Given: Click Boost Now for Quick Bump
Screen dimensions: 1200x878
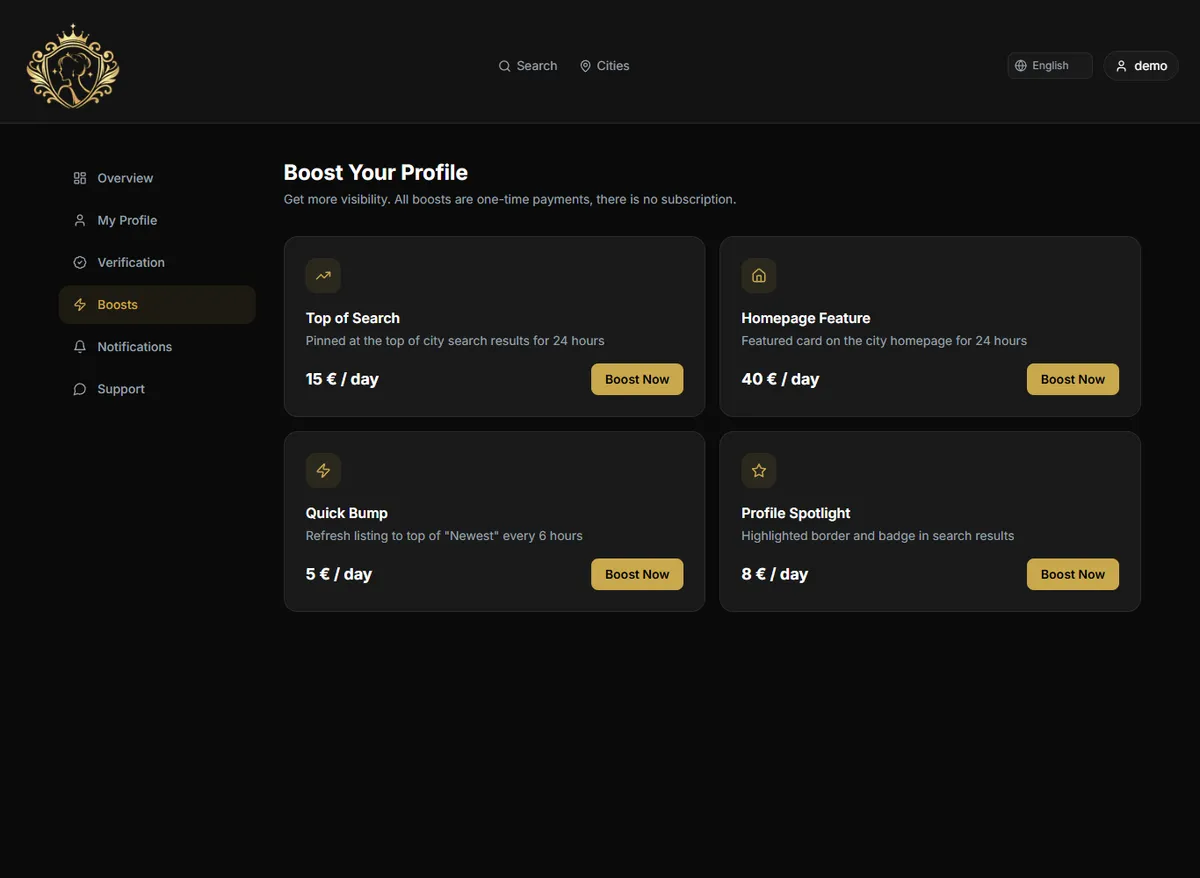Looking at the screenshot, I should [637, 574].
